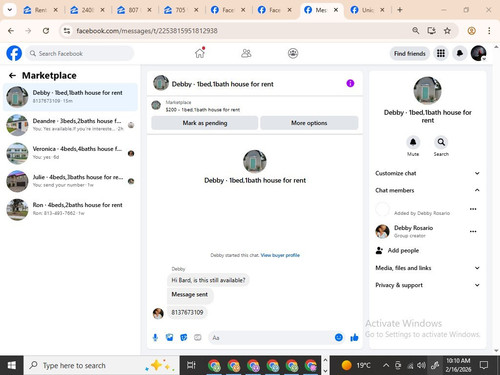500x375 pixels.
Task: Choose a GIF in composer
Action: tap(198, 338)
